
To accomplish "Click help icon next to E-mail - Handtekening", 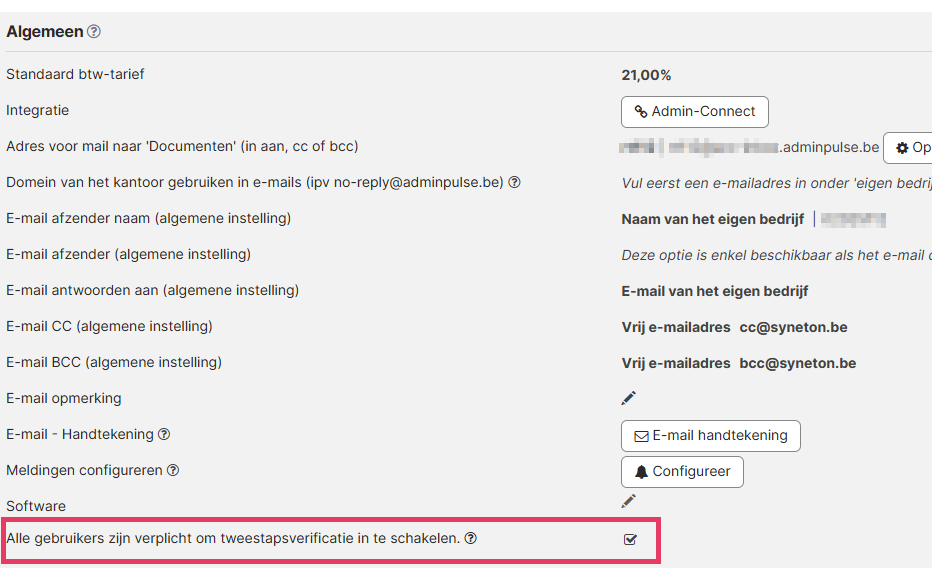I will 164,434.
